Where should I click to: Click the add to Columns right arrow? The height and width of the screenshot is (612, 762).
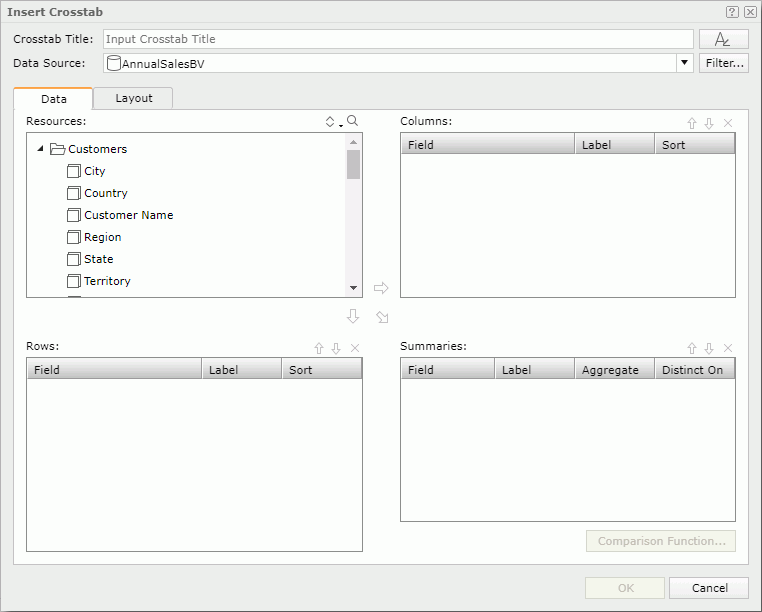tap(381, 288)
